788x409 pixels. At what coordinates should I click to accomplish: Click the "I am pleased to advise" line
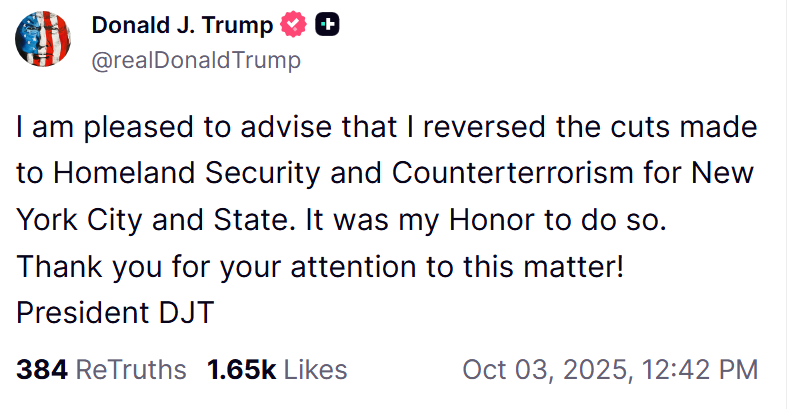386,128
